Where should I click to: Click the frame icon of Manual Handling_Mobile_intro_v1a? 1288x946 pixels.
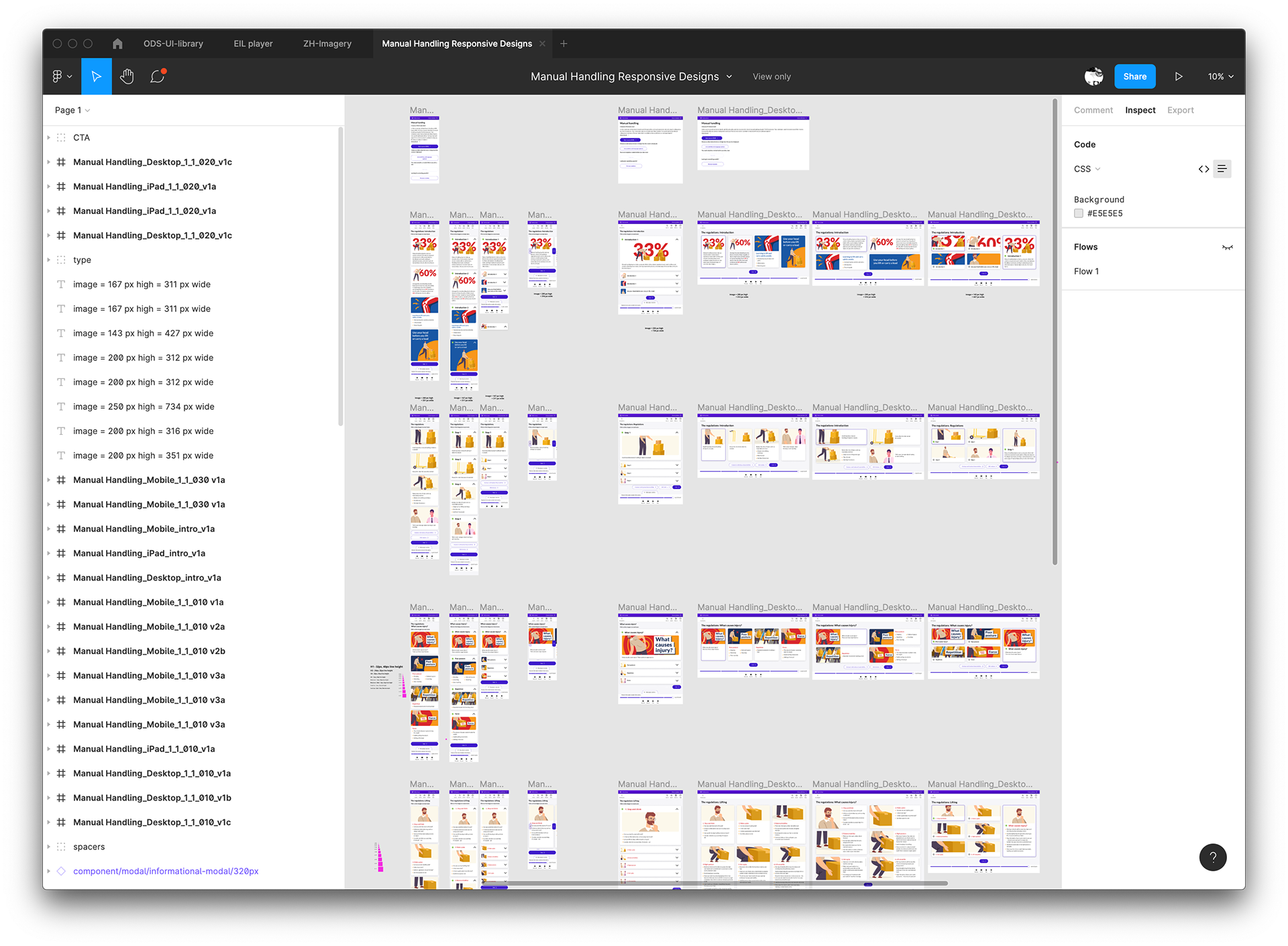[61, 529]
